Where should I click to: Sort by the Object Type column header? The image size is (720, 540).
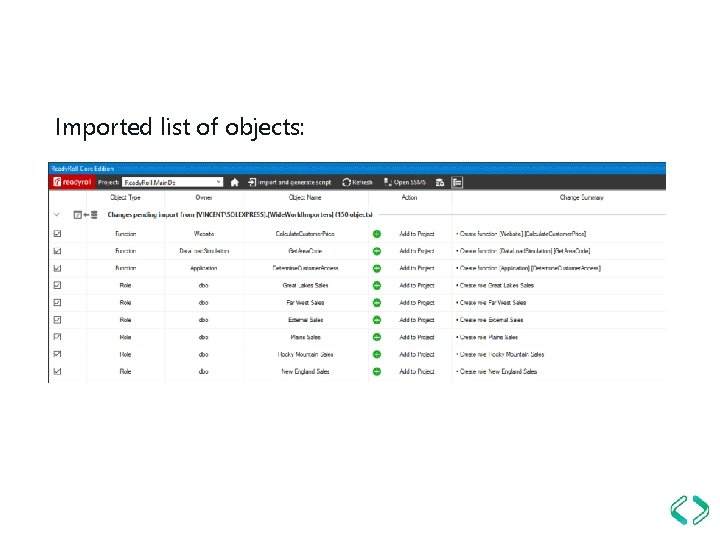pos(125,197)
